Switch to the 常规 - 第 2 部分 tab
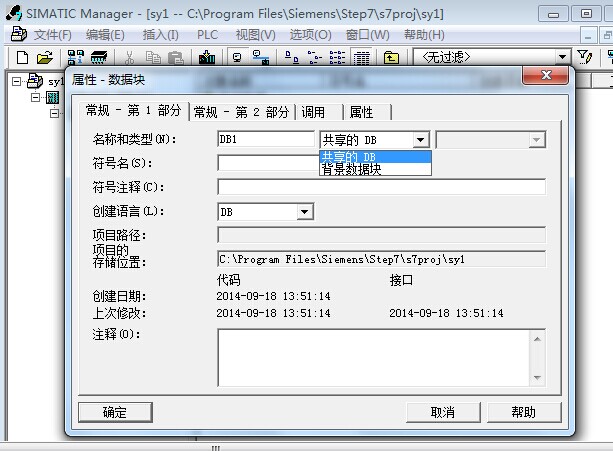The height and width of the screenshot is (451, 613). [x=242, y=113]
